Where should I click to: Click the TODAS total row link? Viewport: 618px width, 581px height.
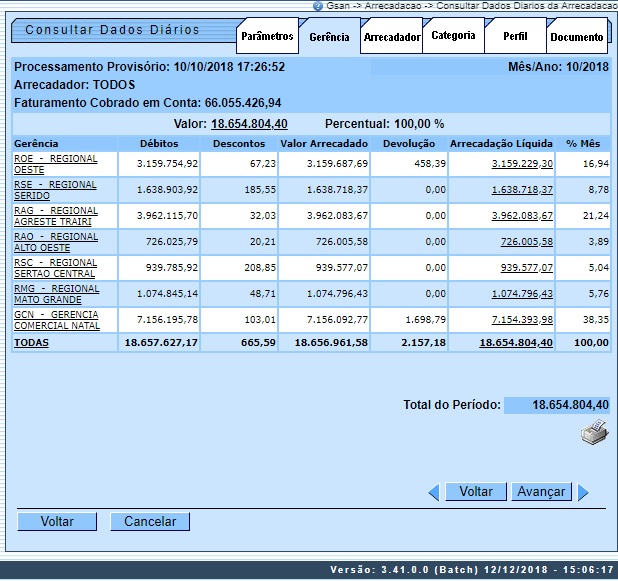[31, 342]
